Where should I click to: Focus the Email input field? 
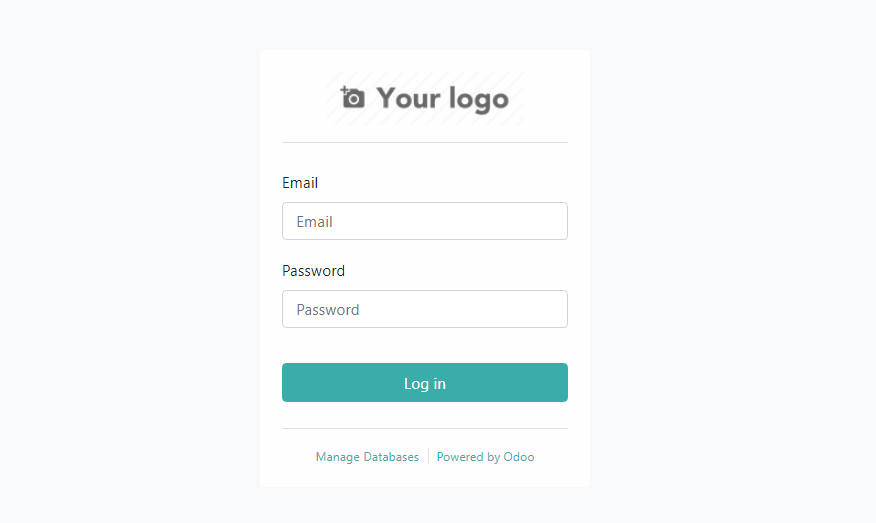(x=425, y=221)
